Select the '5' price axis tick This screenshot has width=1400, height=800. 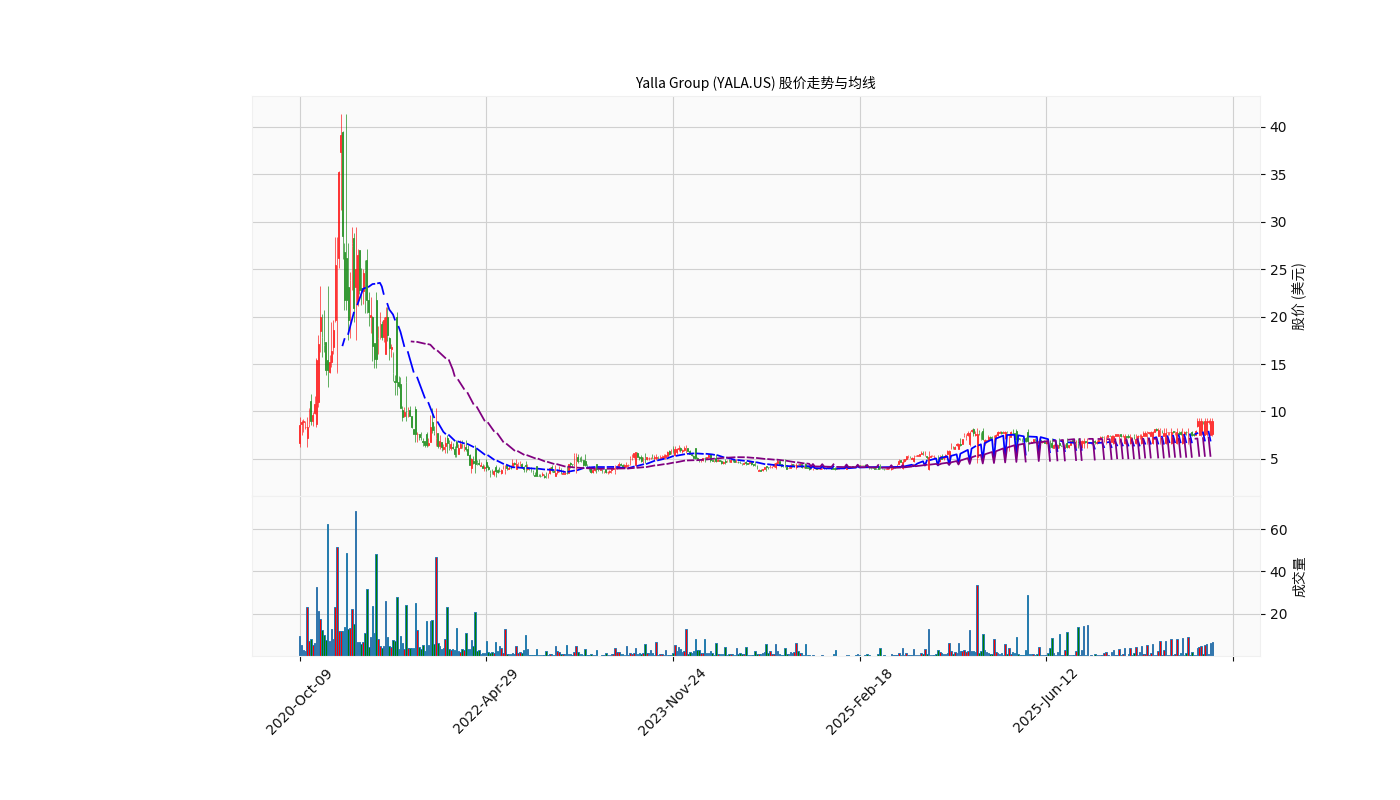click(1274, 460)
